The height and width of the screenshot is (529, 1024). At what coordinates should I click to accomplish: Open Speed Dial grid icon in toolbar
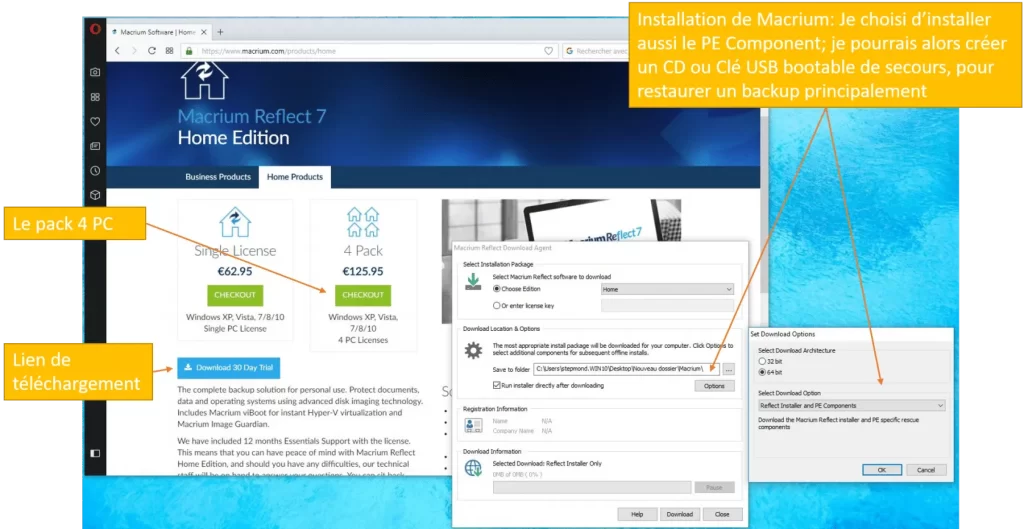pyautogui.click(x=169, y=50)
